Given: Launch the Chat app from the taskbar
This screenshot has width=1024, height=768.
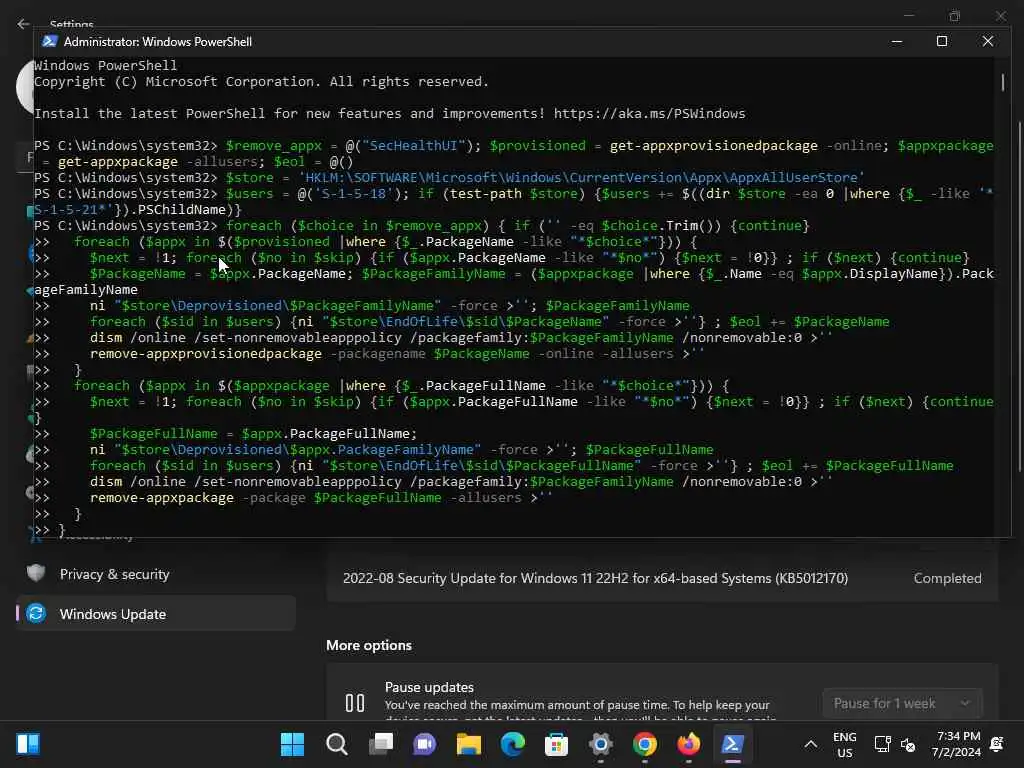Looking at the screenshot, I should point(424,744).
